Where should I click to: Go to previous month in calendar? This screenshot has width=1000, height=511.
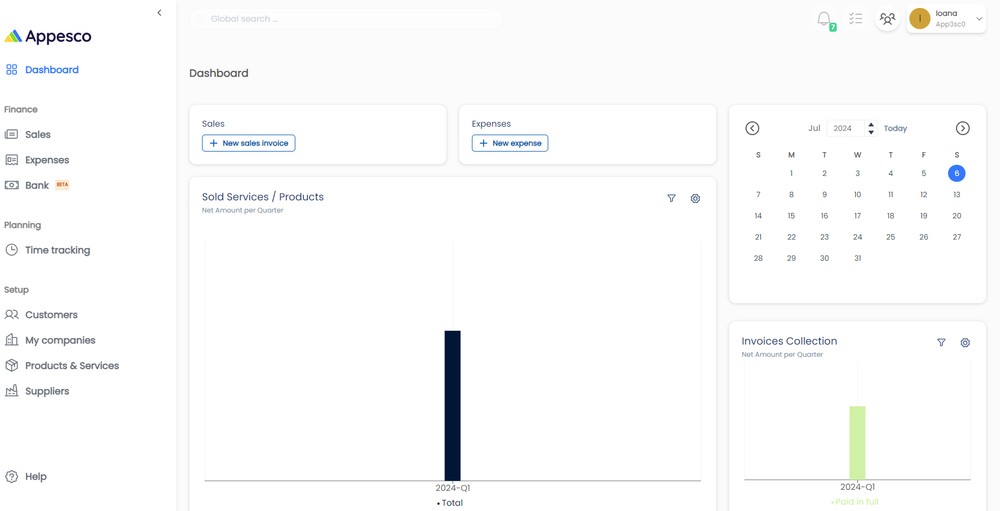[x=753, y=128]
